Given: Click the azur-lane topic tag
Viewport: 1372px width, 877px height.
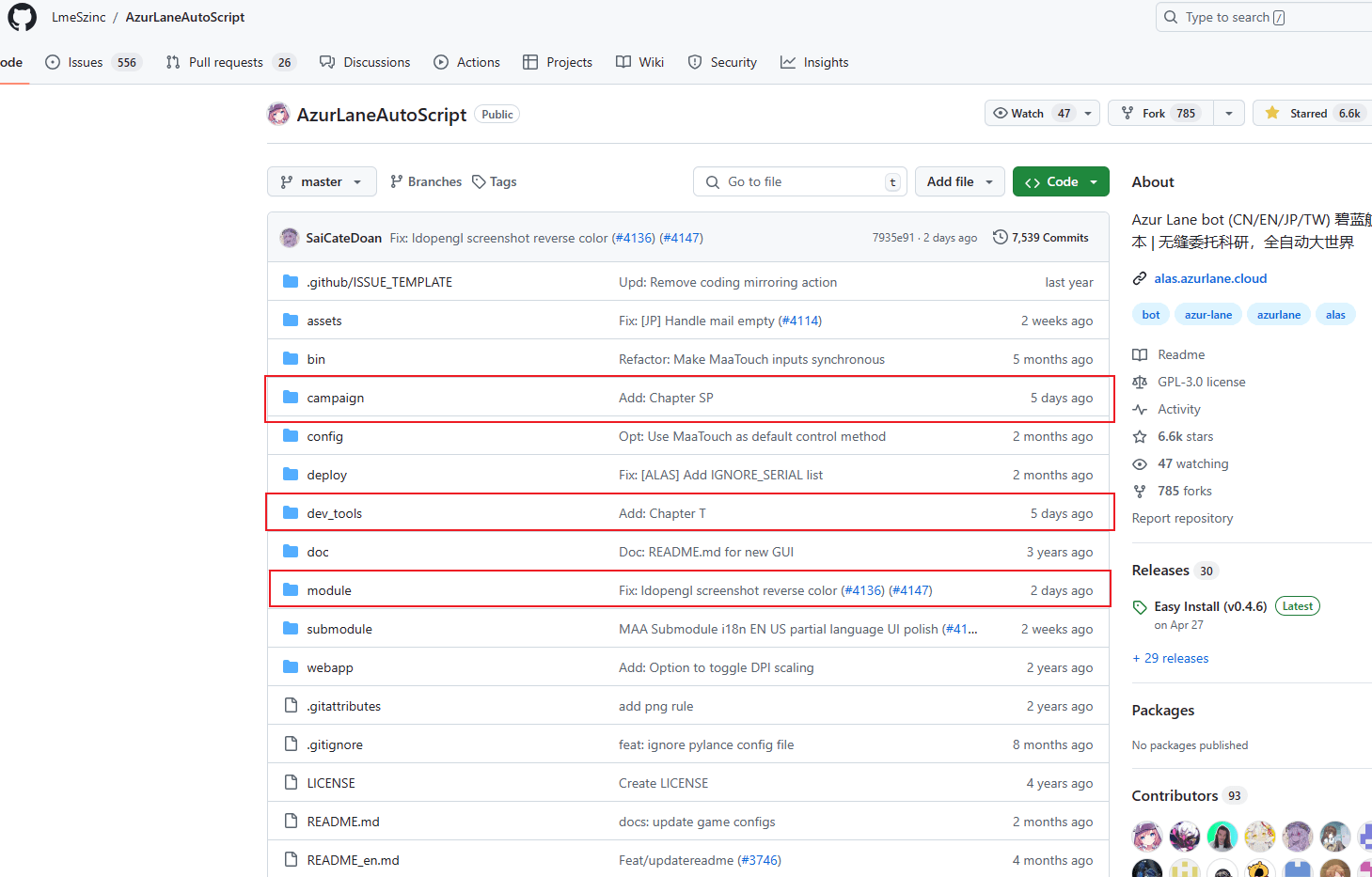Looking at the screenshot, I should tap(1208, 314).
